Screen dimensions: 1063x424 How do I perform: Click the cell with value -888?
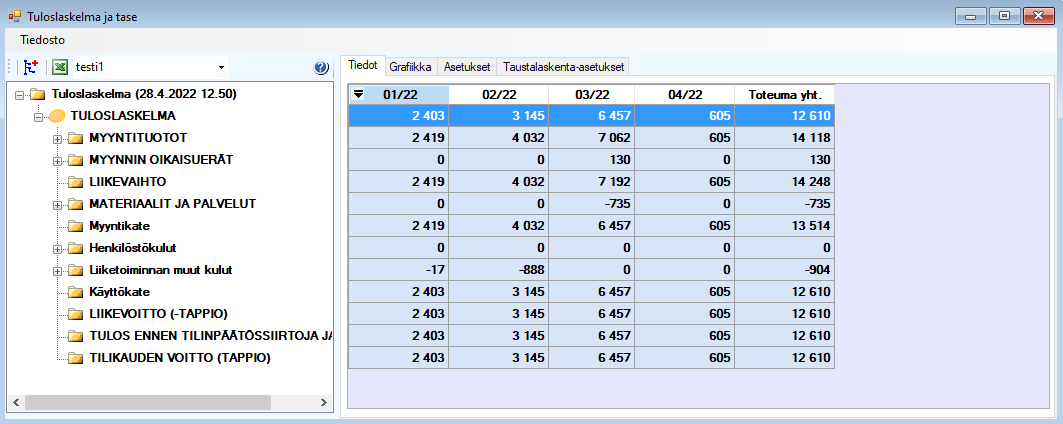pos(499,270)
